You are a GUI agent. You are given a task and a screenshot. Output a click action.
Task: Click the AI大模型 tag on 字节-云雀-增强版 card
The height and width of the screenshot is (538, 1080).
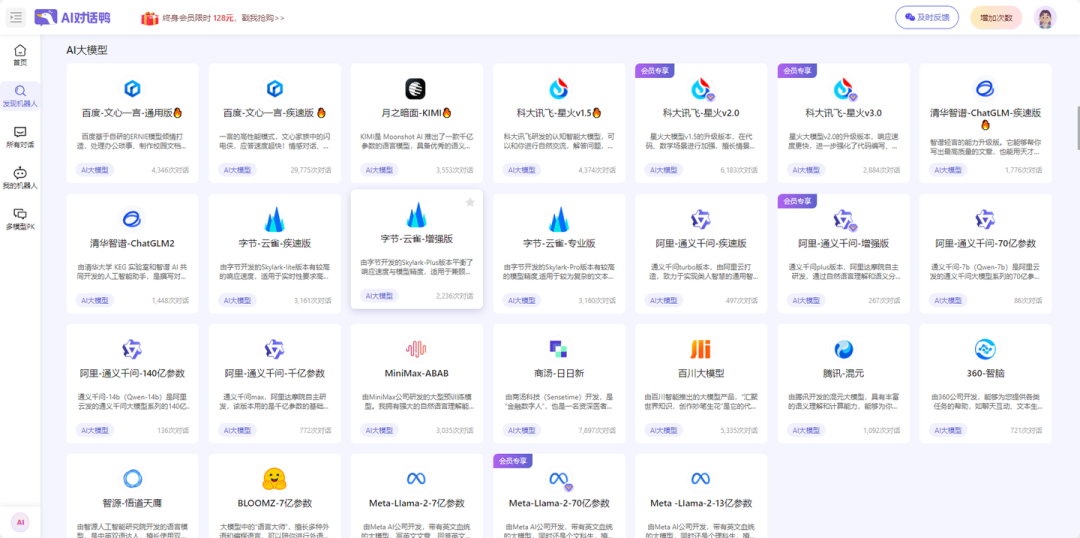[x=380, y=296]
